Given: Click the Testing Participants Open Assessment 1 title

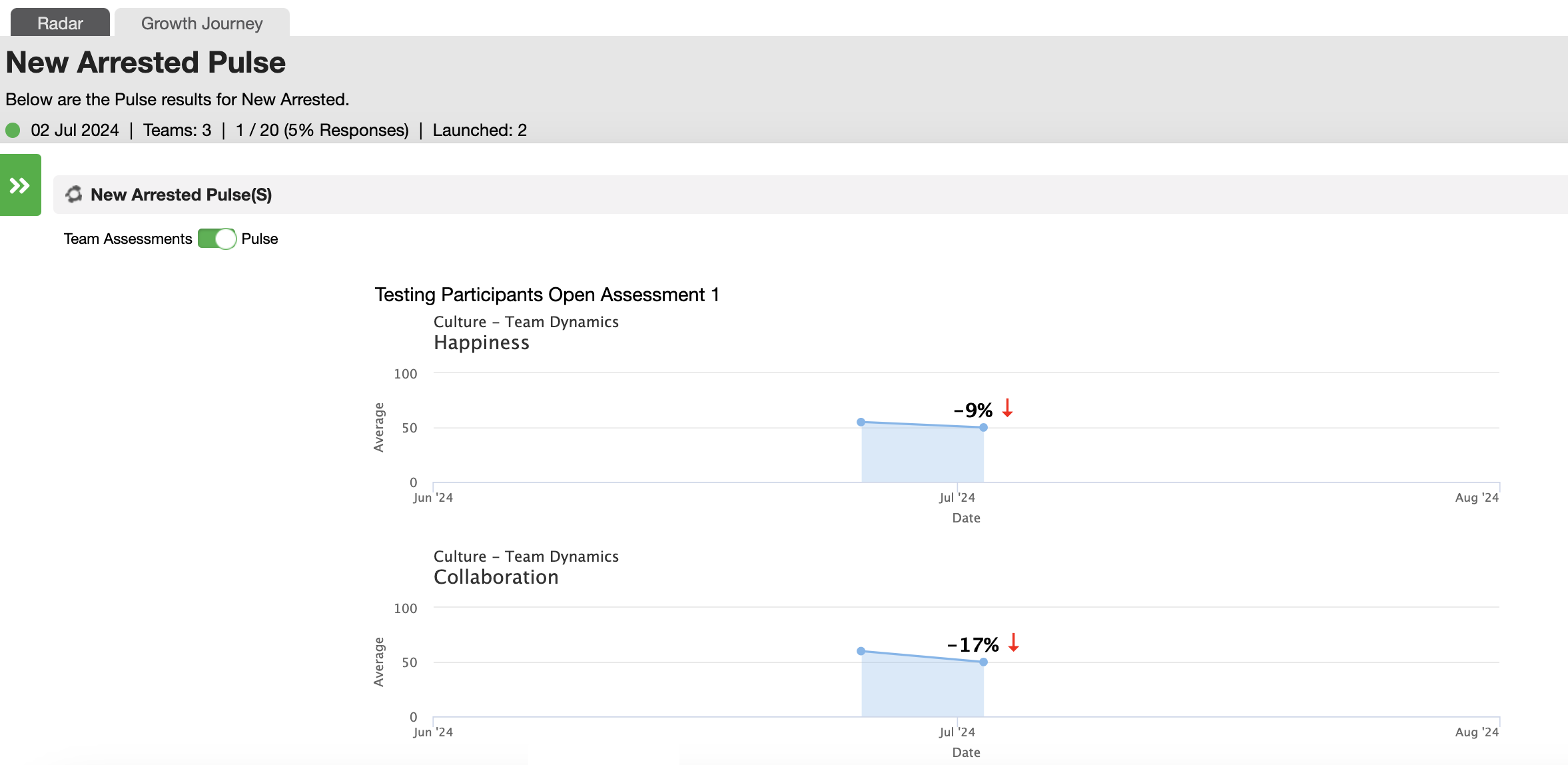Looking at the screenshot, I should (547, 295).
